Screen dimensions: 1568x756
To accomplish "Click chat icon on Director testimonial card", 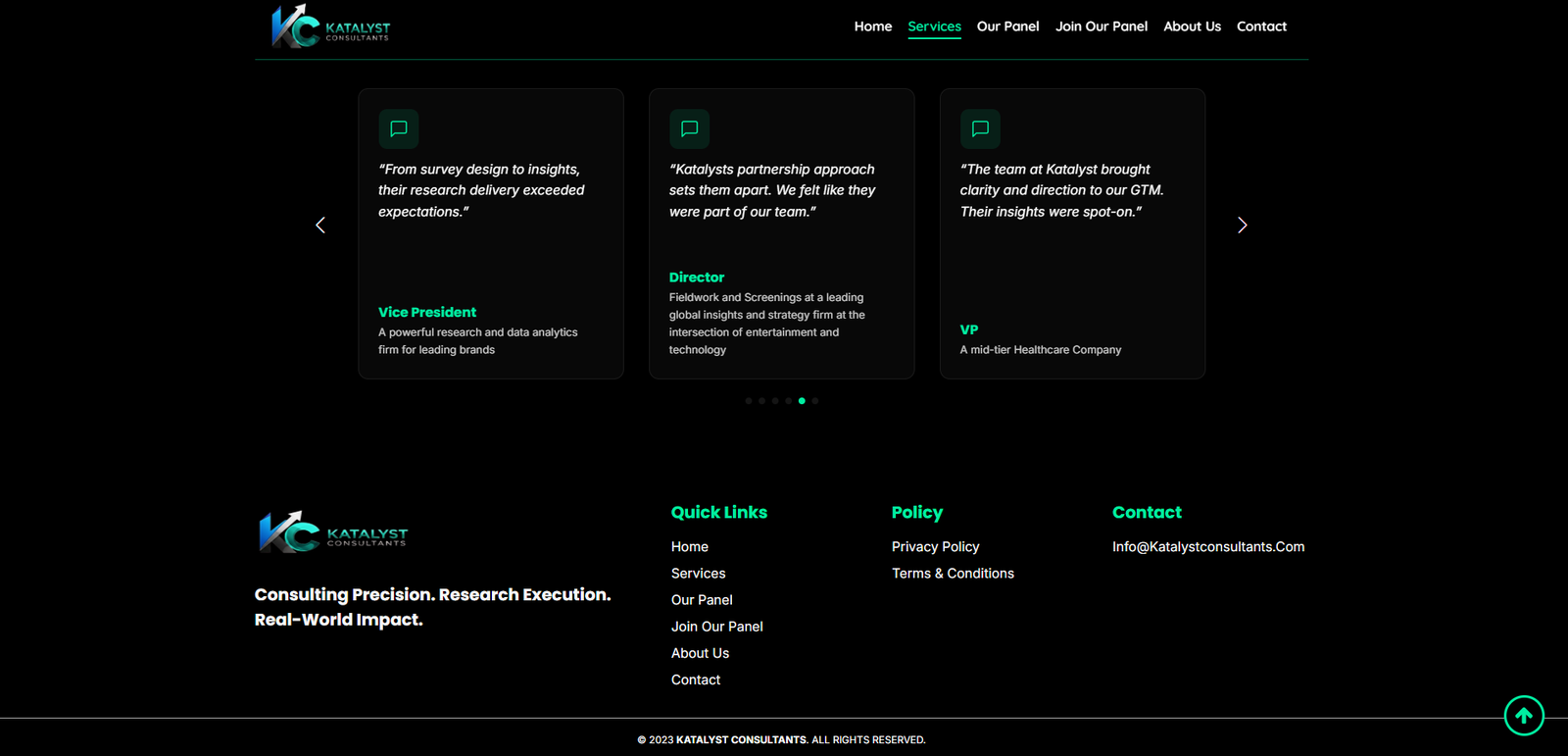I will [x=689, y=128].
